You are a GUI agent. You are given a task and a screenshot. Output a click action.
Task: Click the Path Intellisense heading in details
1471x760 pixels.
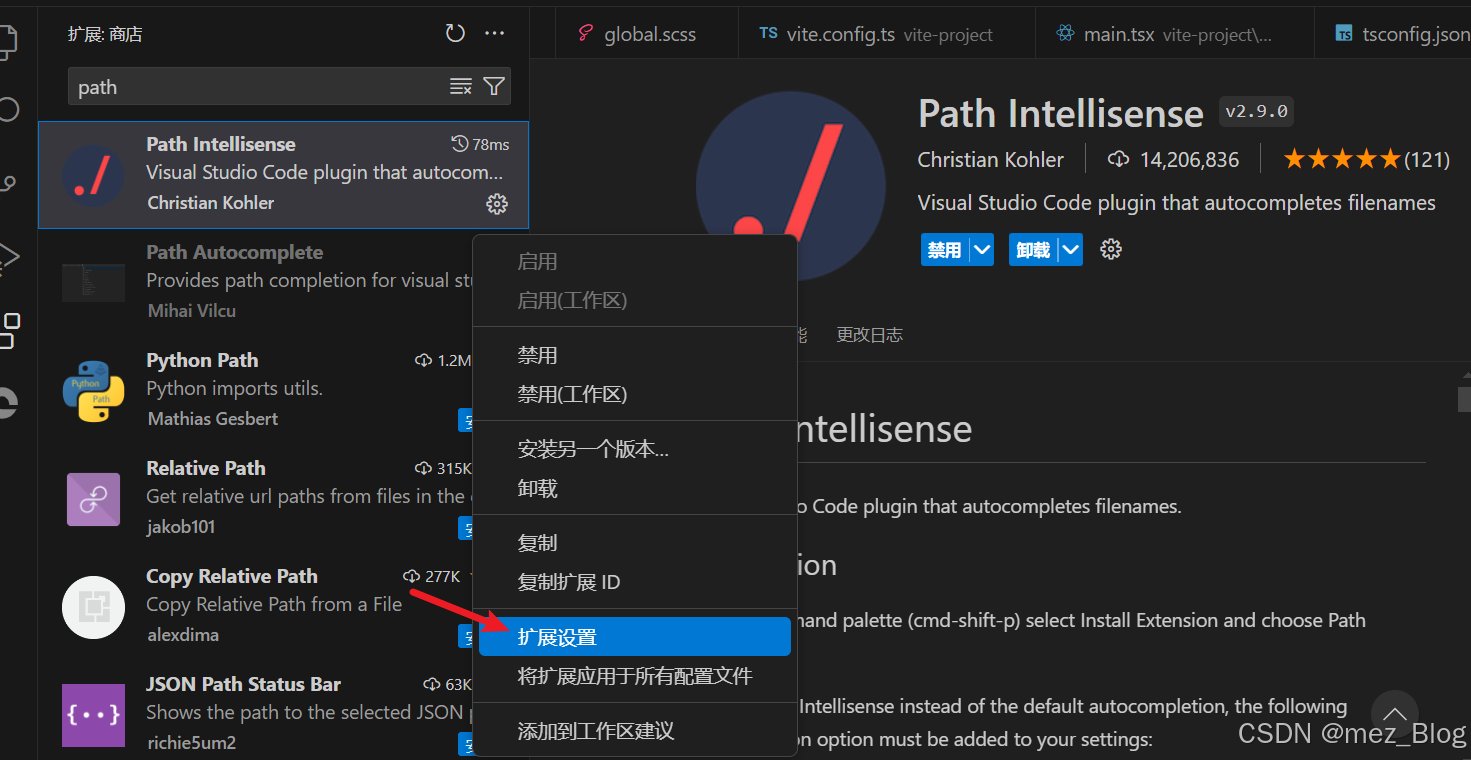click(1061, 113)
